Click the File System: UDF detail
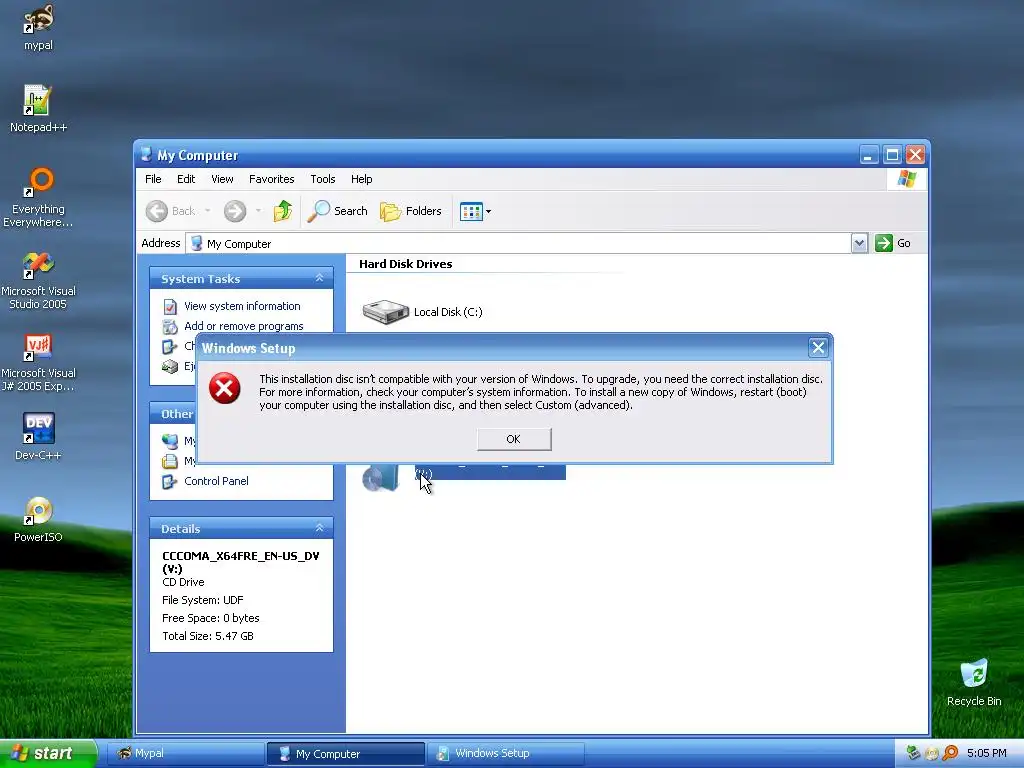The height and width of the screenshot is (768, 1024). click(202, 600)
